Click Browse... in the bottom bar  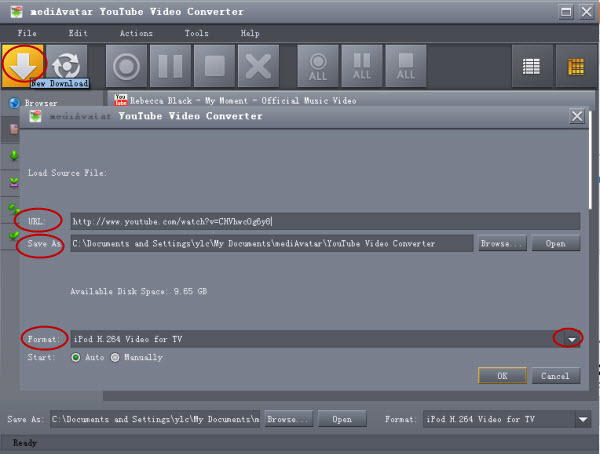pos(289,419)
